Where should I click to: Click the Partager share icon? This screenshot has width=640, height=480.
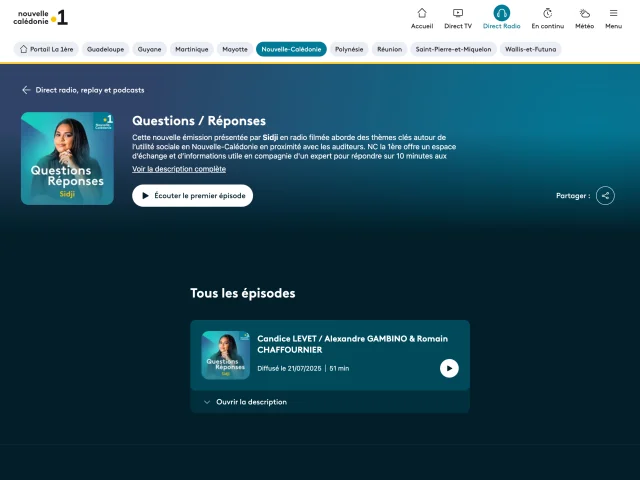pos(605,196)
